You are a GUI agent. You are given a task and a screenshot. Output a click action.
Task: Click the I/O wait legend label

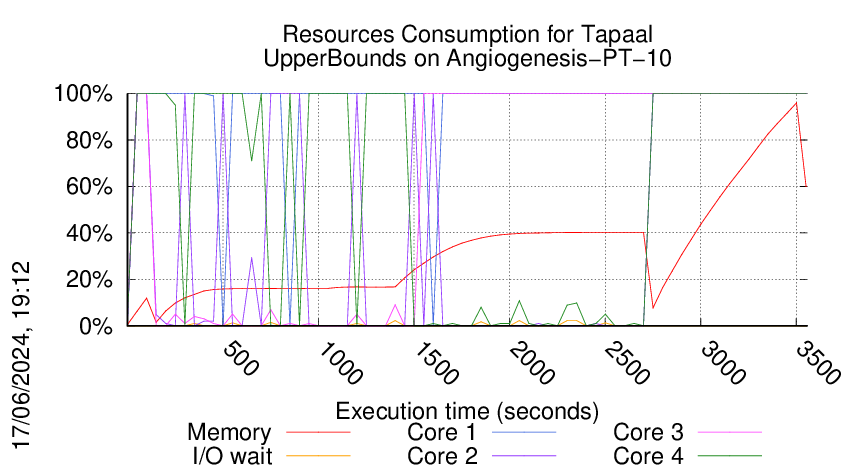(x=233, y=456)
